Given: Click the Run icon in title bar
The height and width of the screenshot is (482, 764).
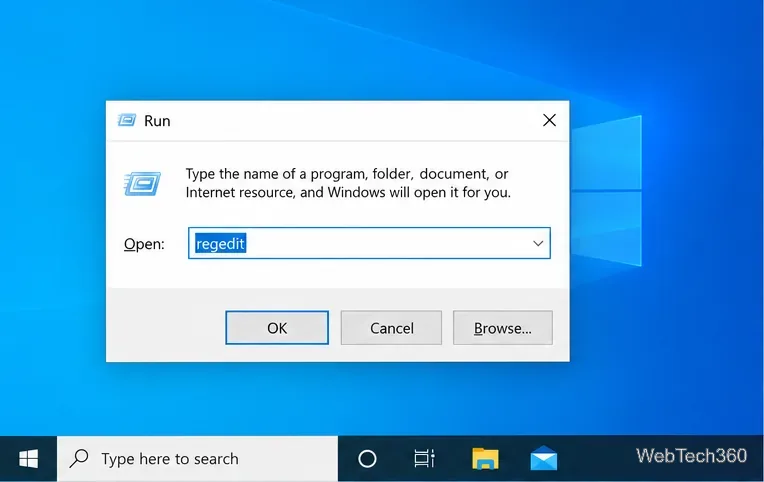Looking at the screenshot, I should [x=127, y=120].
